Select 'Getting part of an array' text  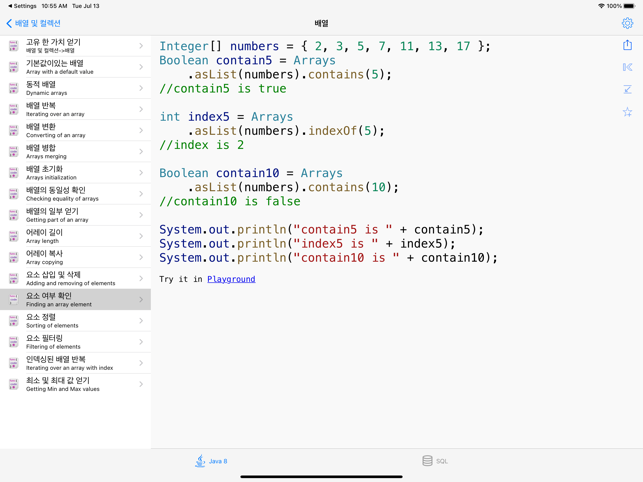pos(57,220)
